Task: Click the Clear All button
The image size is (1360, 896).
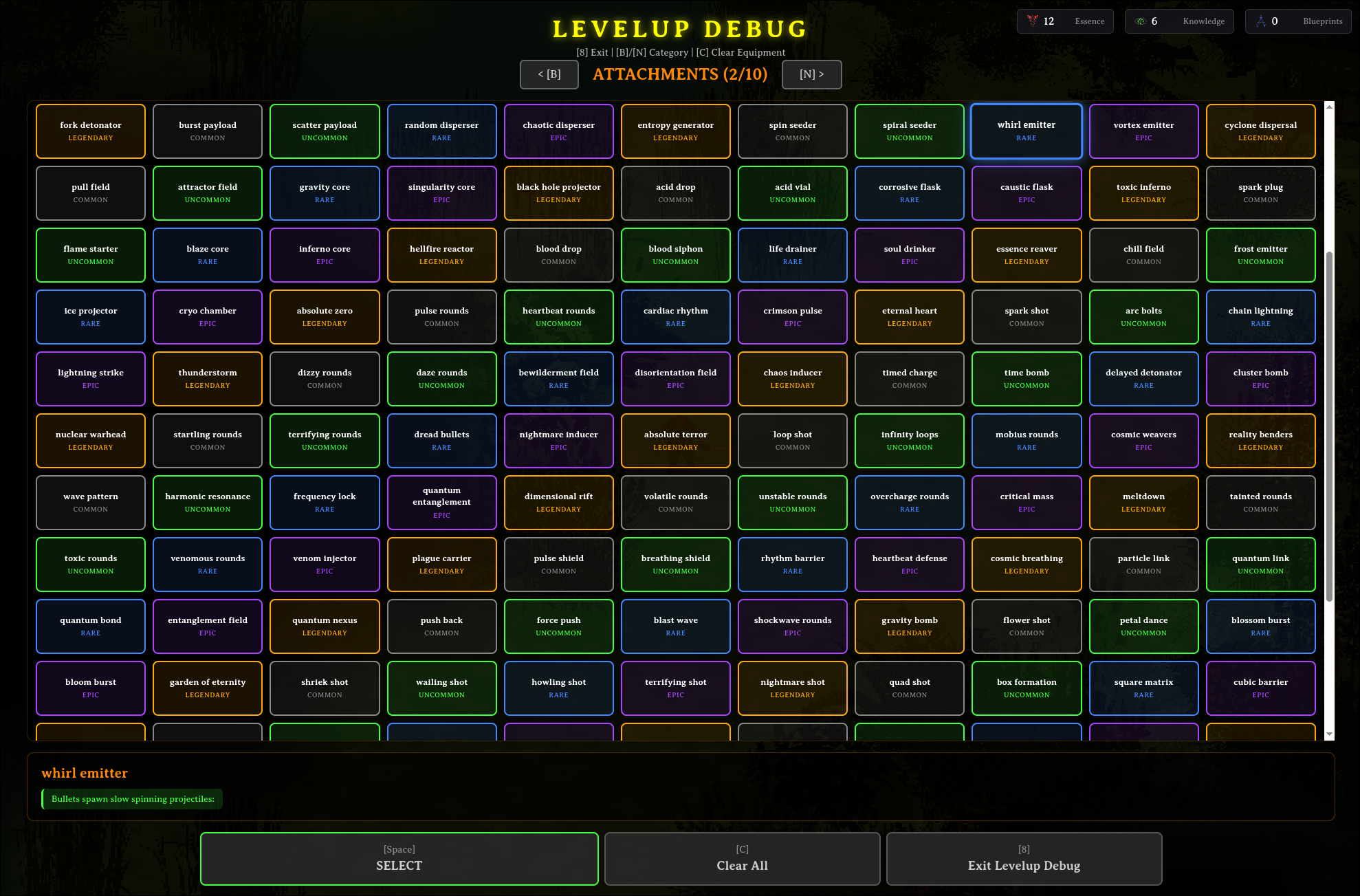Action: tap(743, 859)
